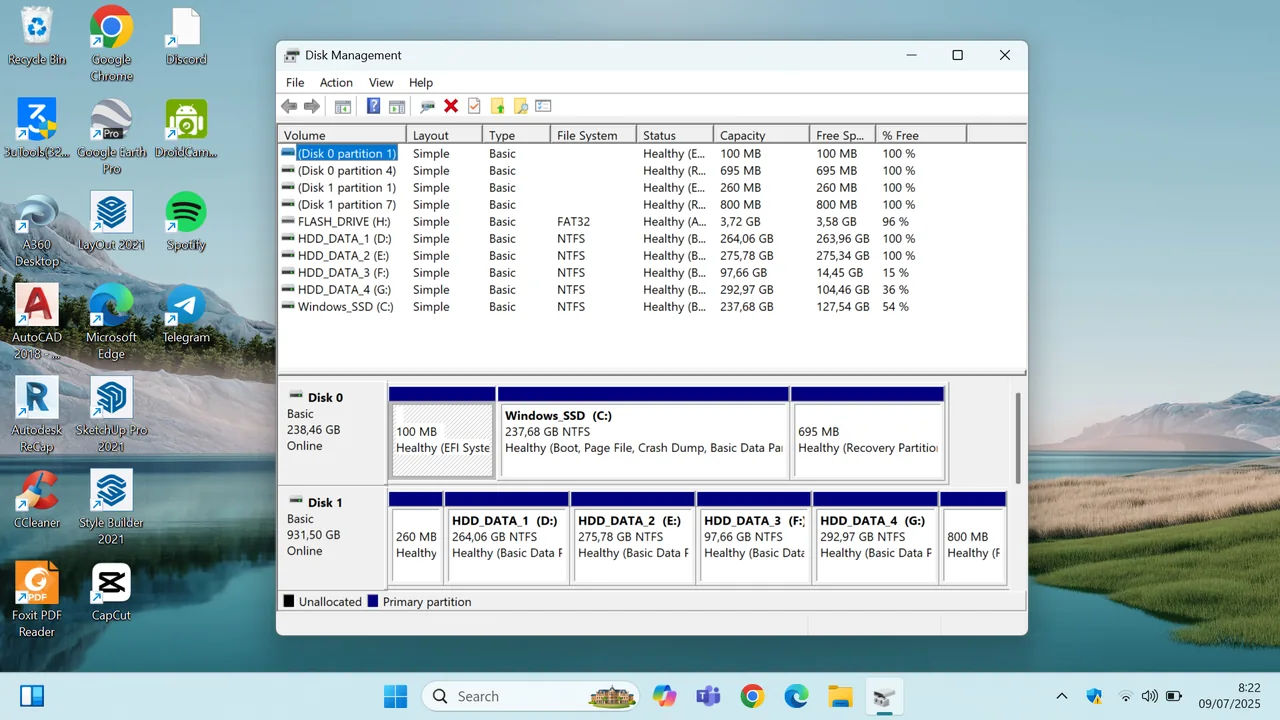Click the Properties checkmark sheet icon
This screenshot has height=720, width=1280.
tap(474, 106)
